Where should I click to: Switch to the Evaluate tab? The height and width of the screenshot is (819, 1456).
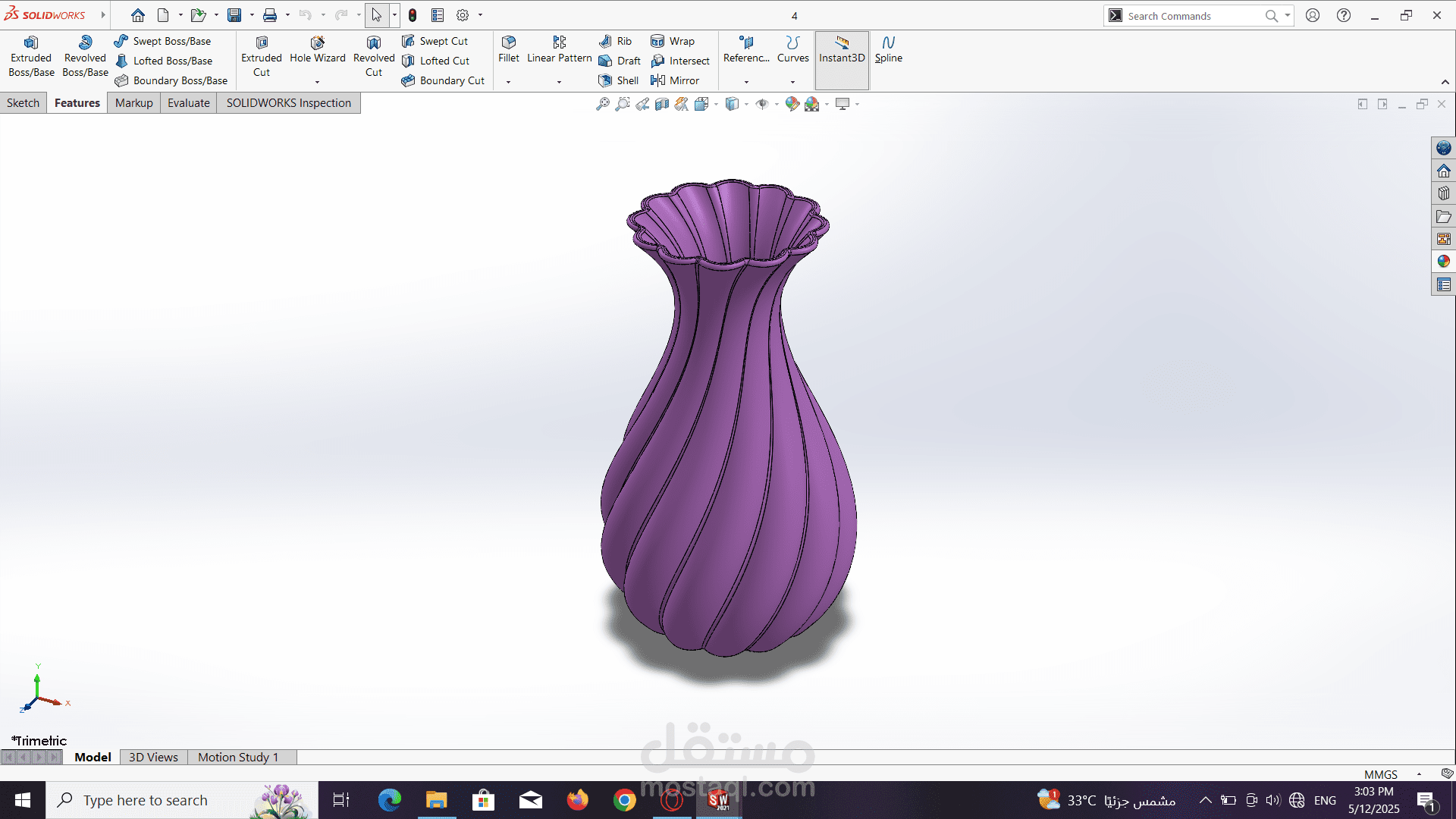189,103
